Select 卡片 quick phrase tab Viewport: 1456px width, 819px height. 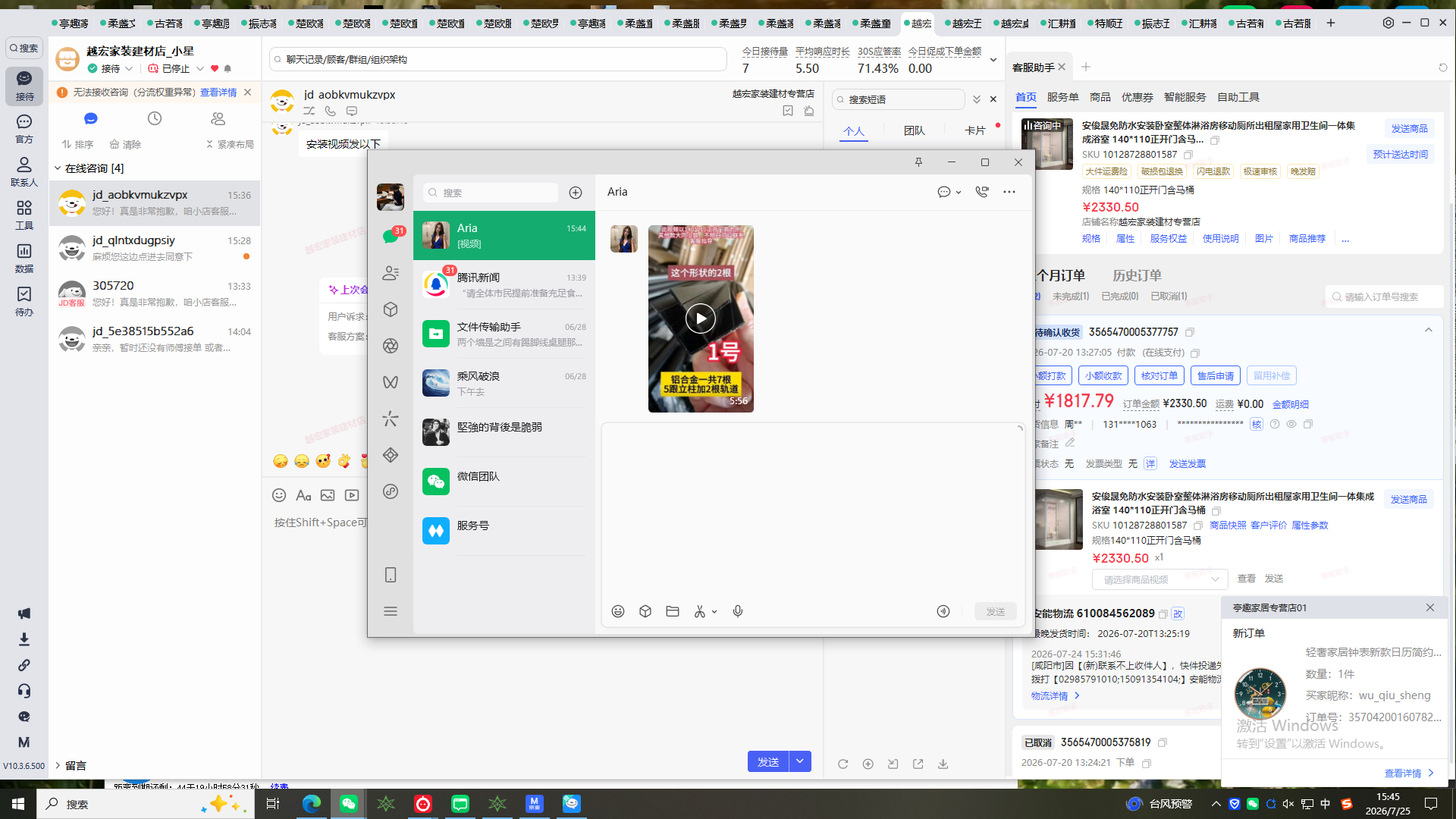(975, 130)
